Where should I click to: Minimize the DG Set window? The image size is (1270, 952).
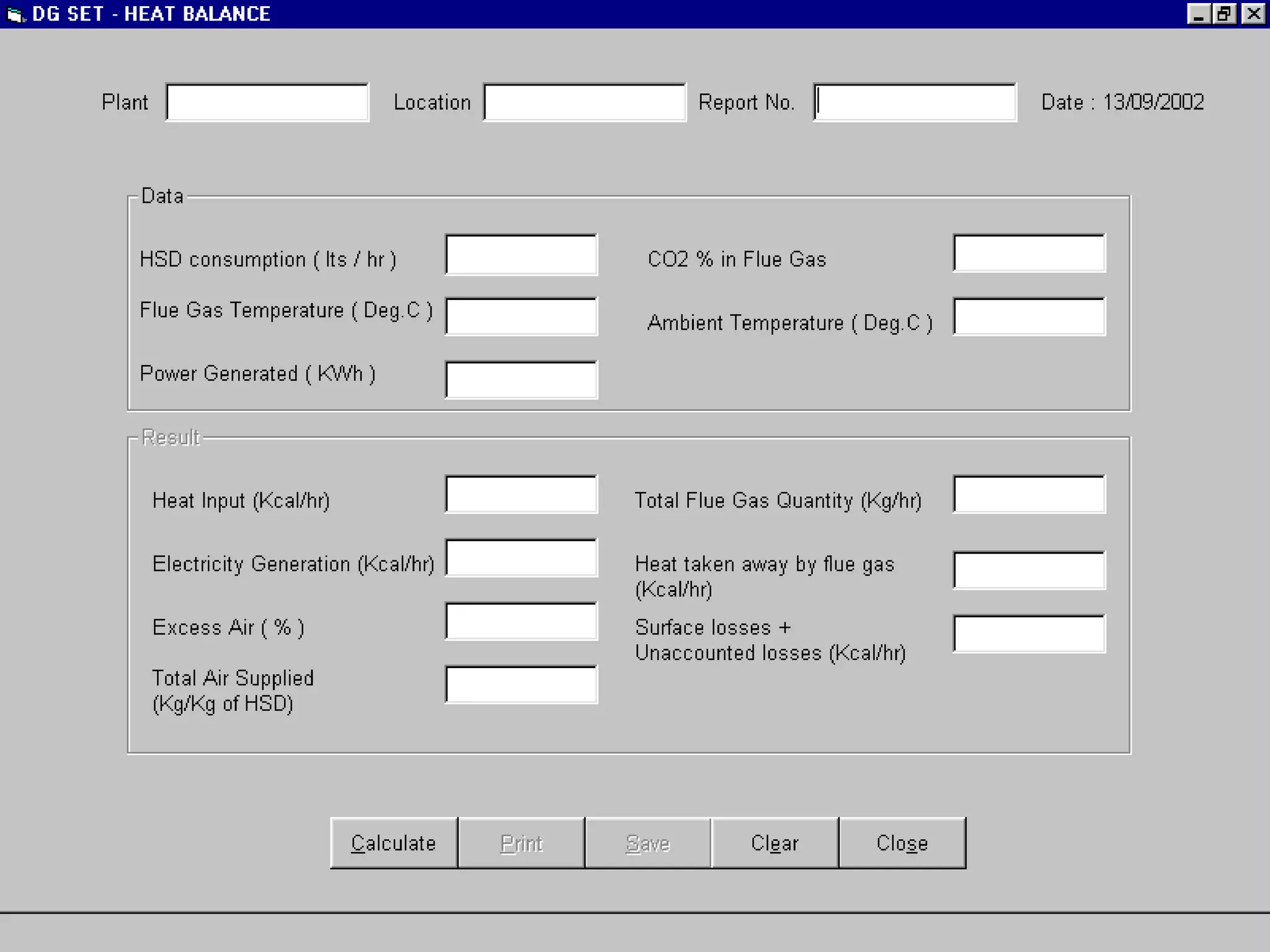(x=1198, y=14)
